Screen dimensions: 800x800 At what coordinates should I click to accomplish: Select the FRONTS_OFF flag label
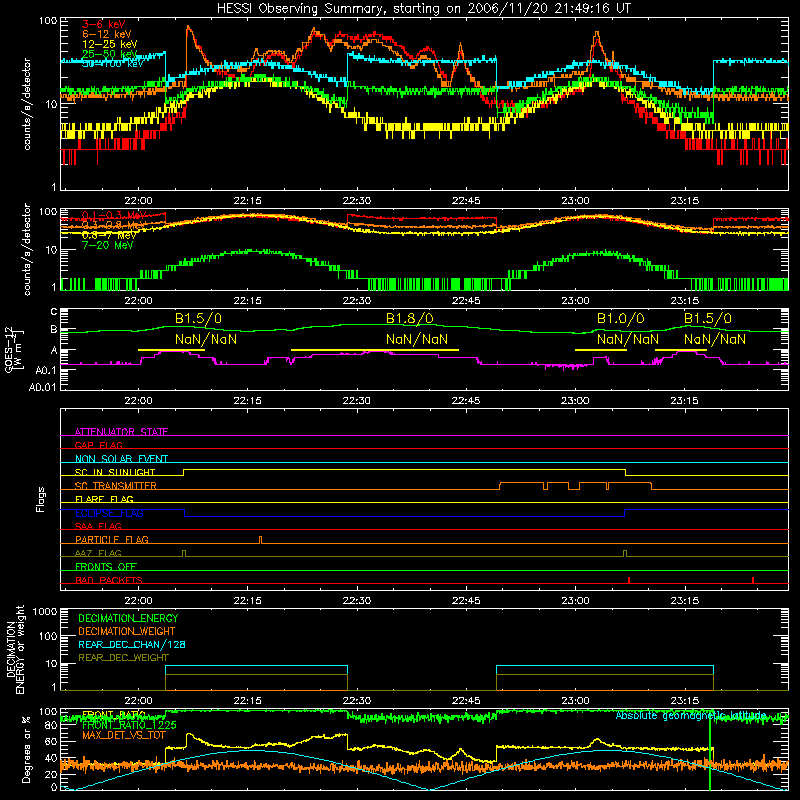[106, 567]
